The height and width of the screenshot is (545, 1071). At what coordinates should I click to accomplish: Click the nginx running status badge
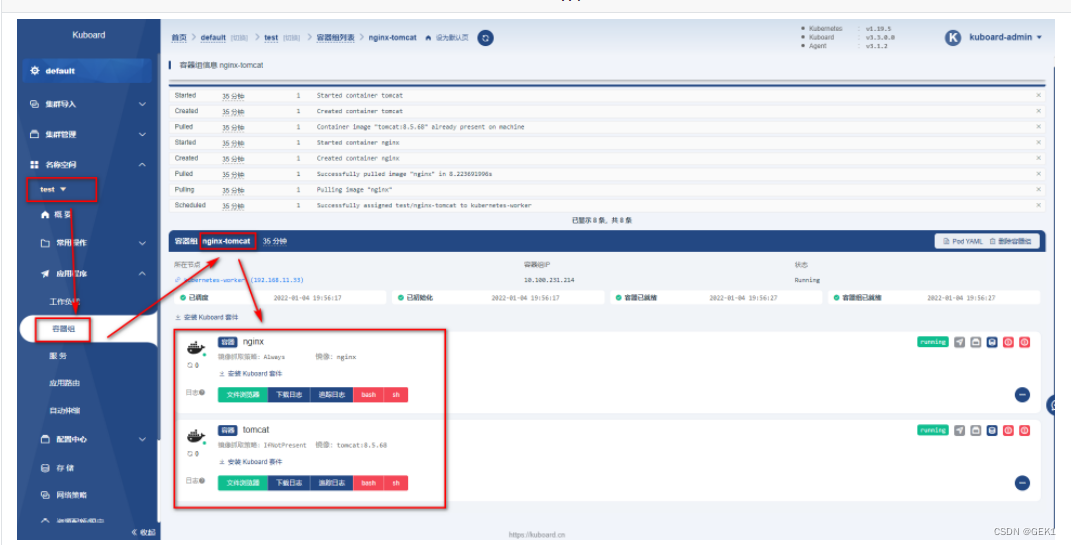pos(932,342)
